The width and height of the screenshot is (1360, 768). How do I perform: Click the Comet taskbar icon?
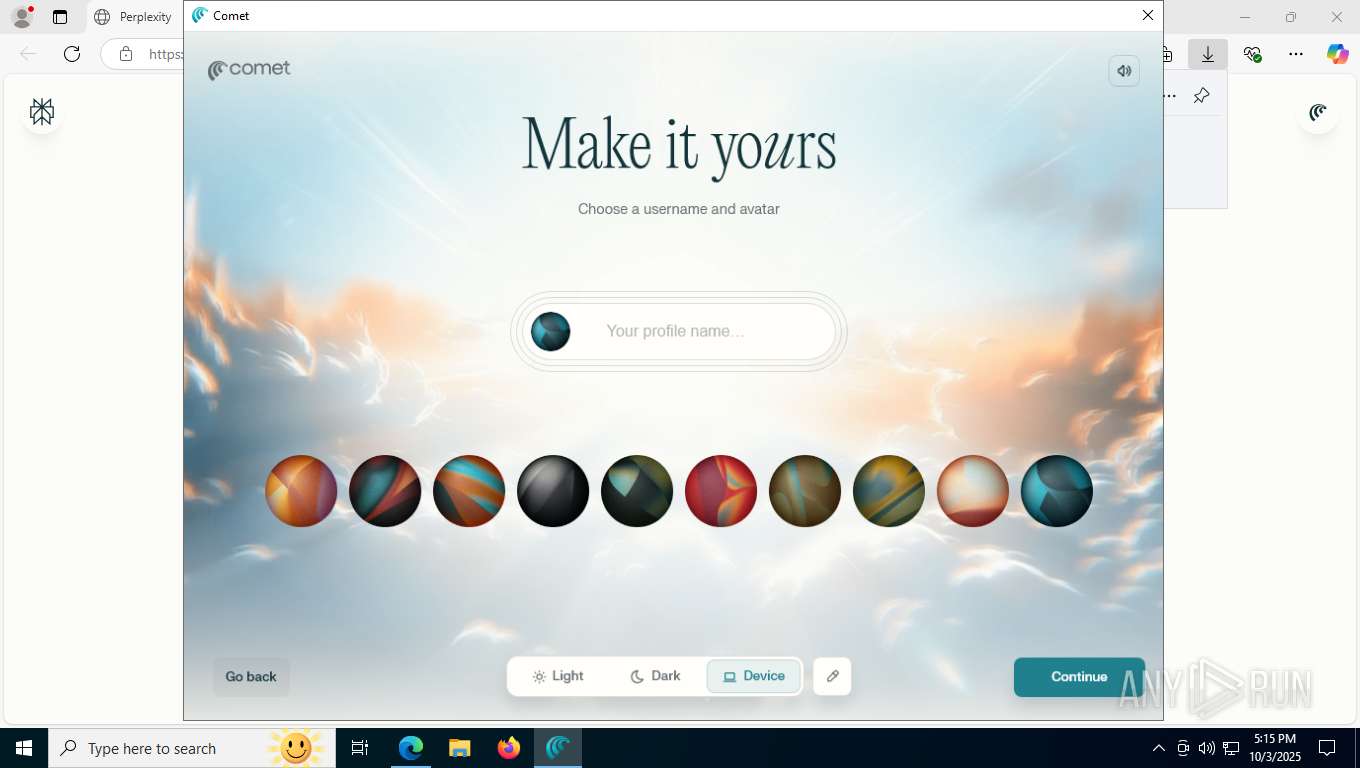click(558, 748)
